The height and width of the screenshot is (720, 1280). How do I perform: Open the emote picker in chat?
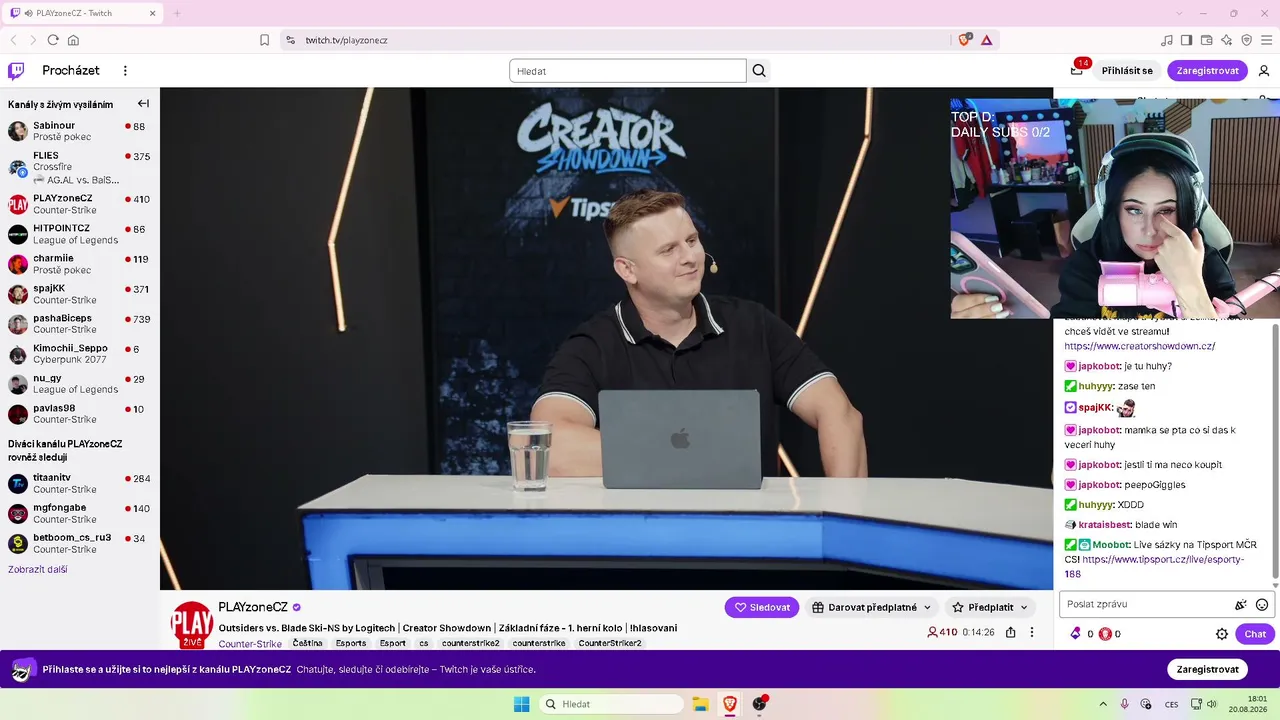[x=1262, y=605]
